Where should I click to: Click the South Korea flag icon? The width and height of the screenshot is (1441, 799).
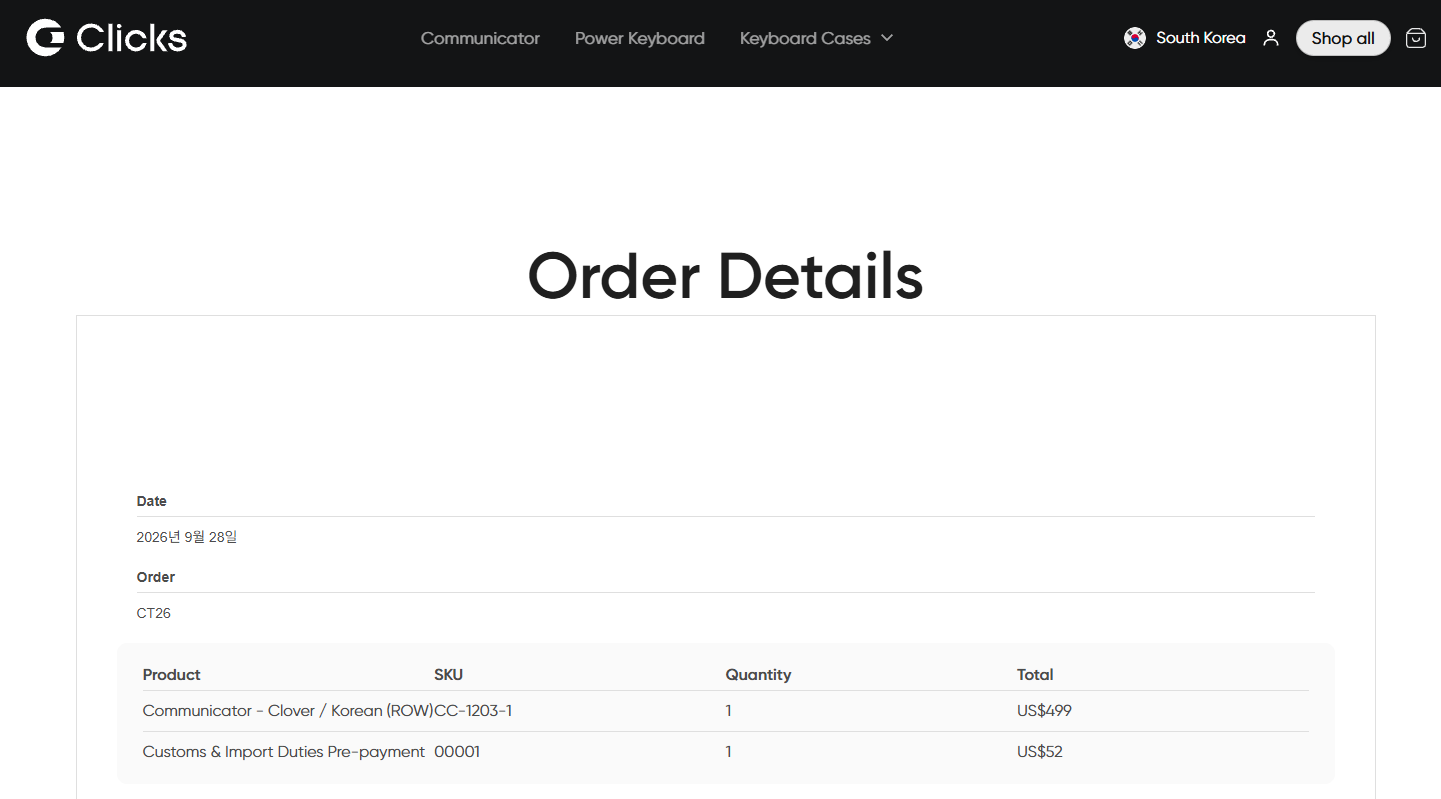1134,38
